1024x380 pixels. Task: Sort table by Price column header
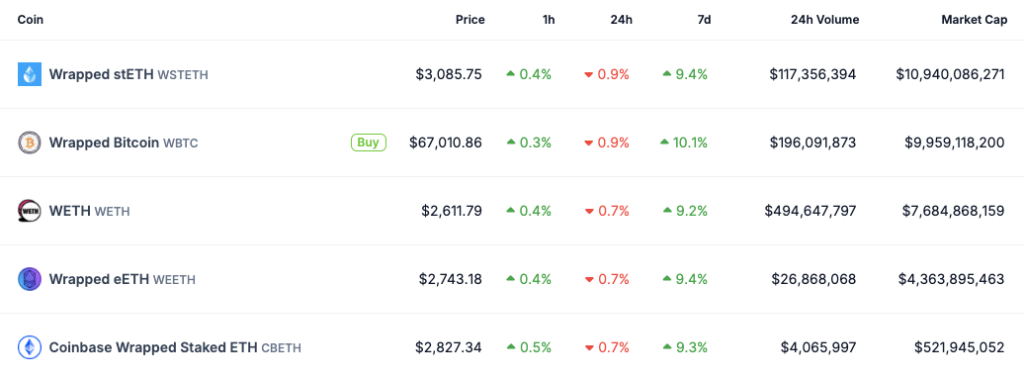(x=470, y=20)
